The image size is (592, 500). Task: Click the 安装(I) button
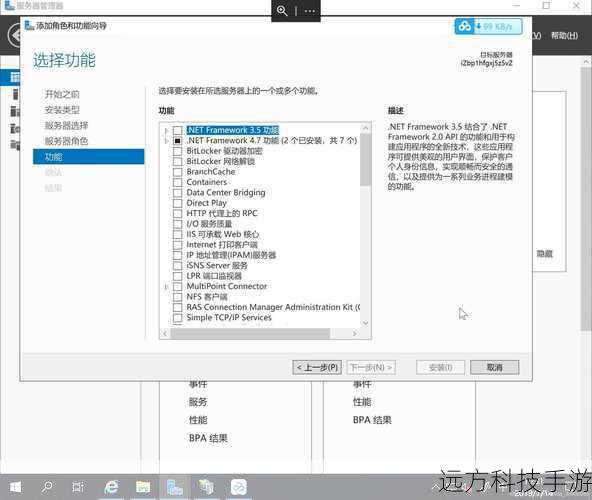click(x=441, y=367)
